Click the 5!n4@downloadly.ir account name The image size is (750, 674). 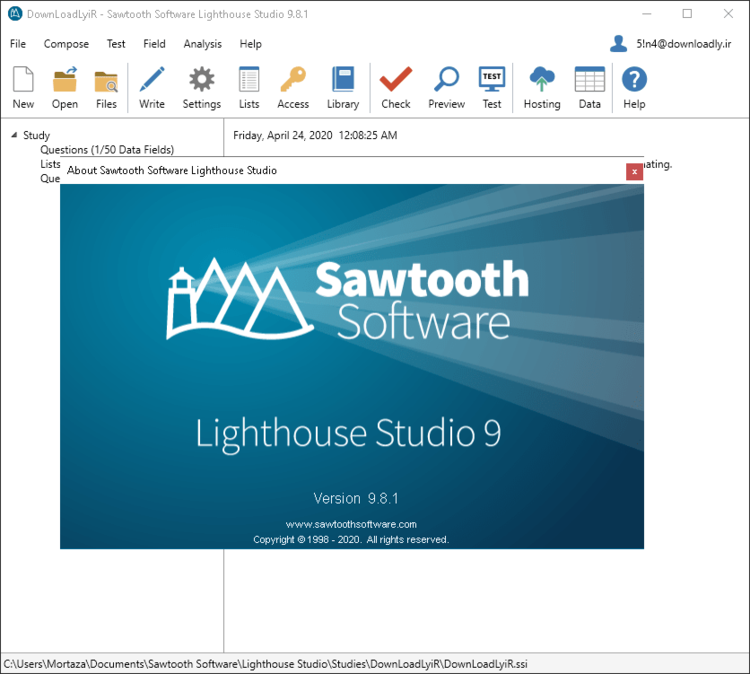[684, 44]
